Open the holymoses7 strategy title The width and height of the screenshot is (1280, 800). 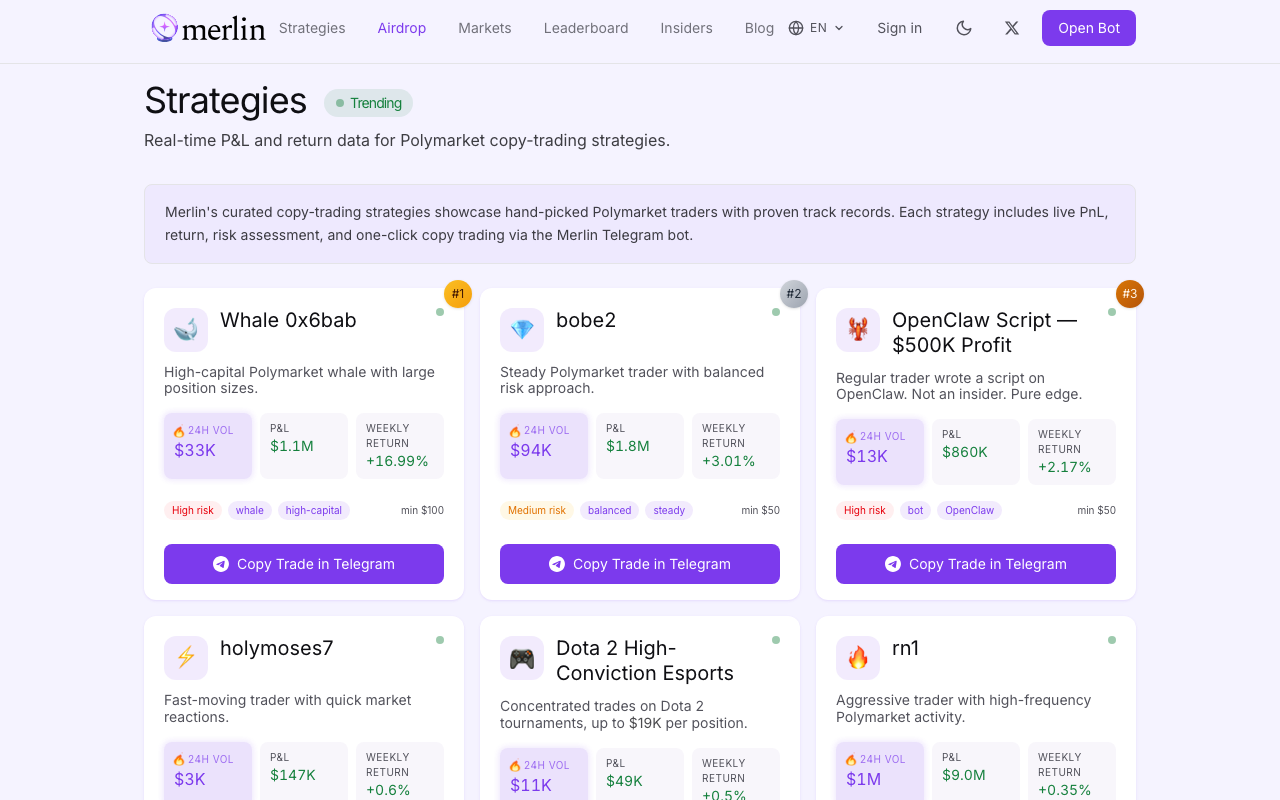tap(277, 648)
